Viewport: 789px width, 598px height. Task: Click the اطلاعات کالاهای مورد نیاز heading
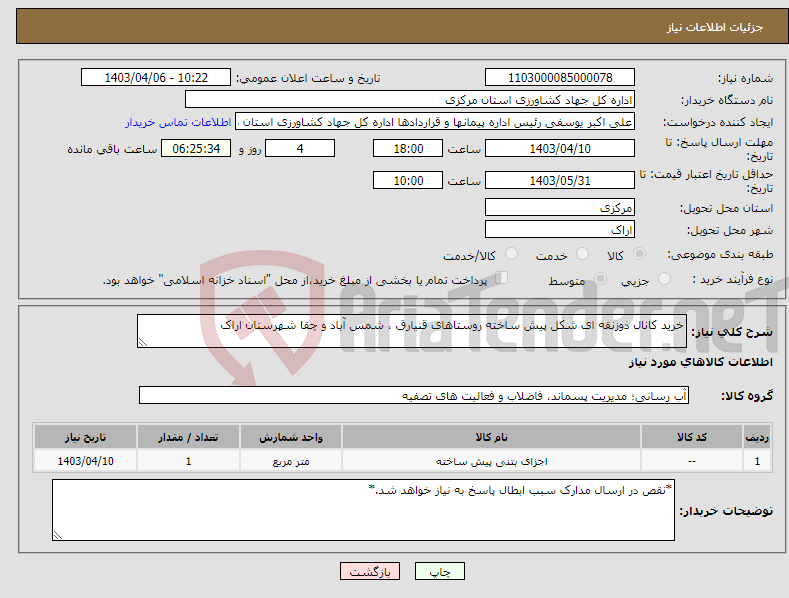(700, 362)
